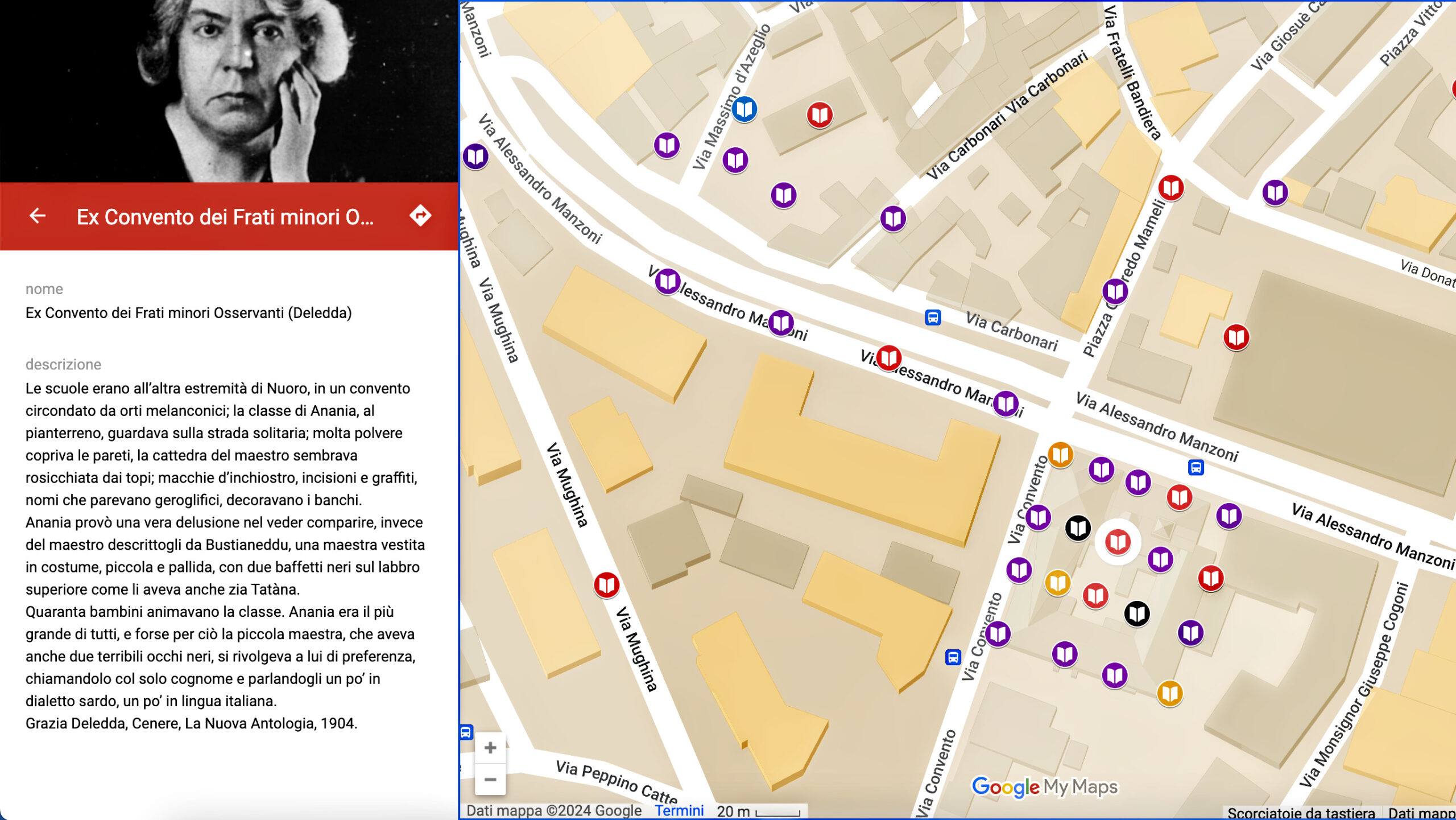
Task: Select the bus stop icon on Via Carbonari
Action: (933, 317)
